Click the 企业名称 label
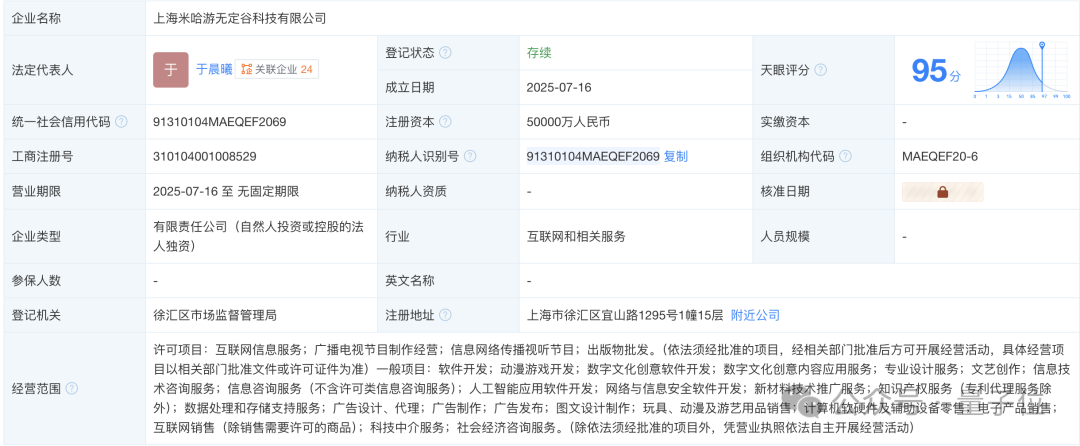 pos(37,19)
